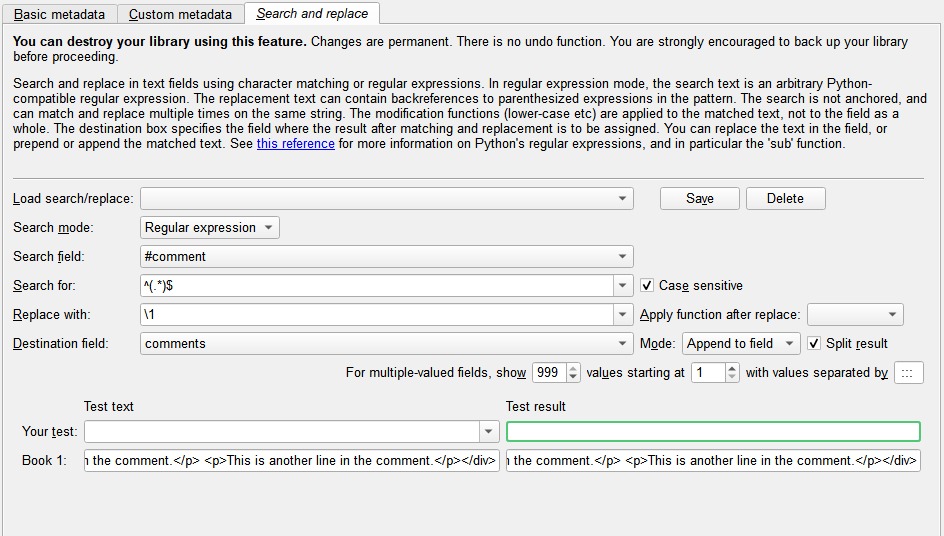Open 'this reference' regex documentation link
Screen dimensions: 944x536
(x=295, y=143)
